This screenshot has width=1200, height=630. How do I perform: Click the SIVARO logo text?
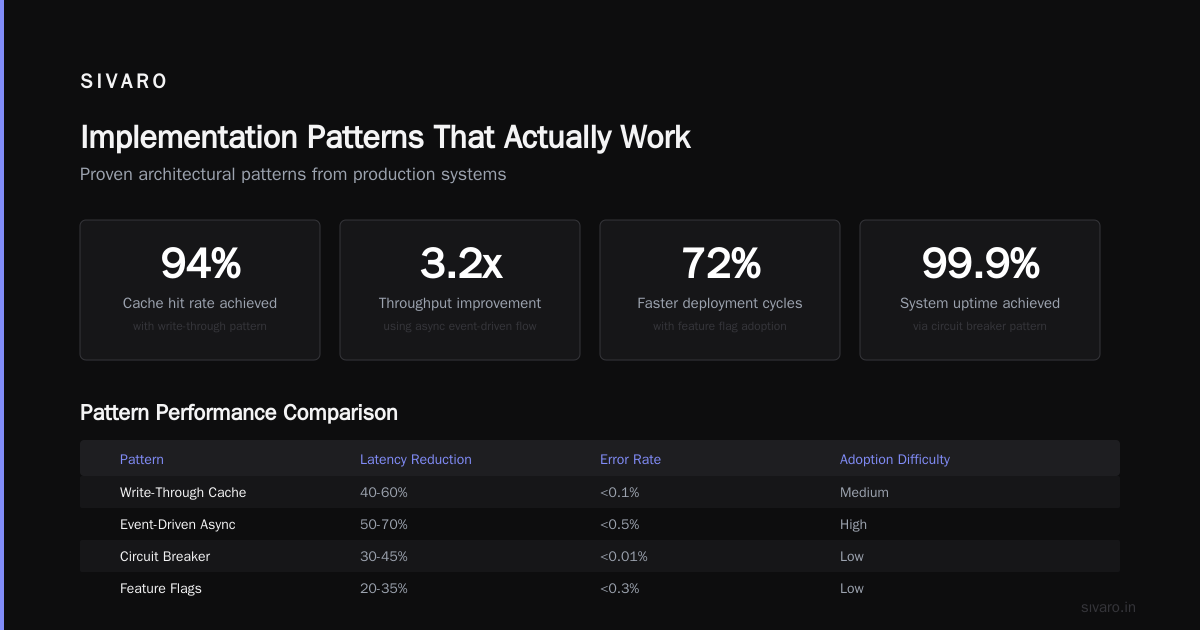click(x=124, y=82)
